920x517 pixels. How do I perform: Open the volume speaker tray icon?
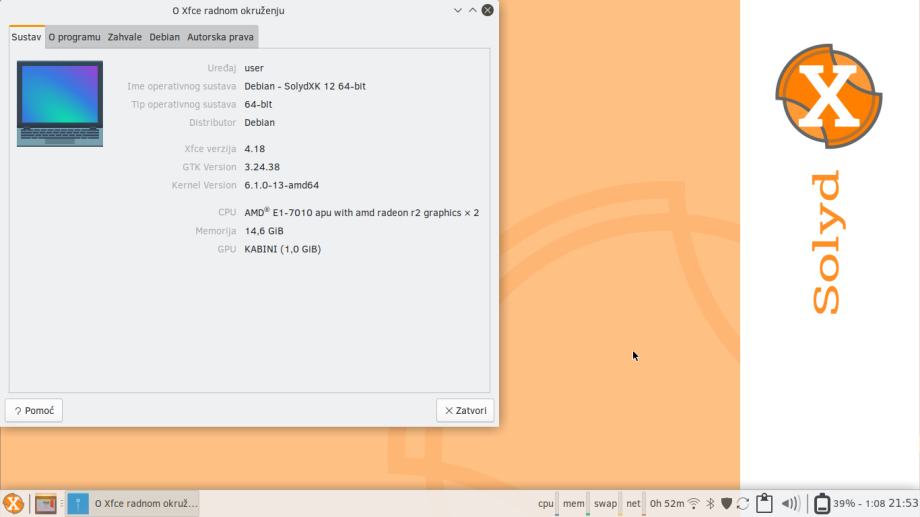pyautogui.click(x=791, y=504)
